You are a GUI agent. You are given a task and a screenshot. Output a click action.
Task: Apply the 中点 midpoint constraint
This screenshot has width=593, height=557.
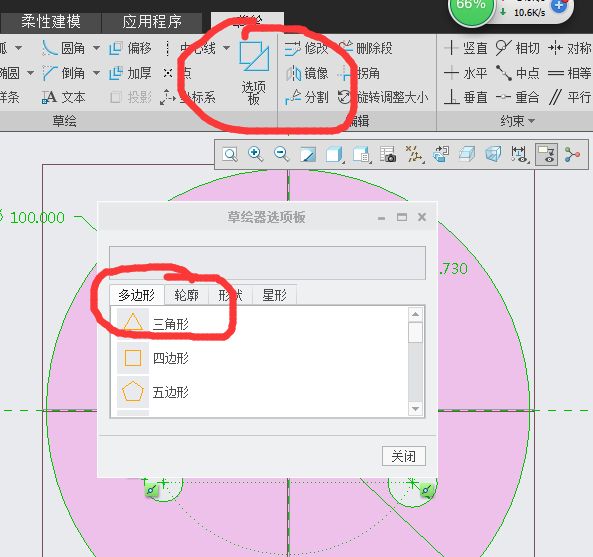(517, 73)
